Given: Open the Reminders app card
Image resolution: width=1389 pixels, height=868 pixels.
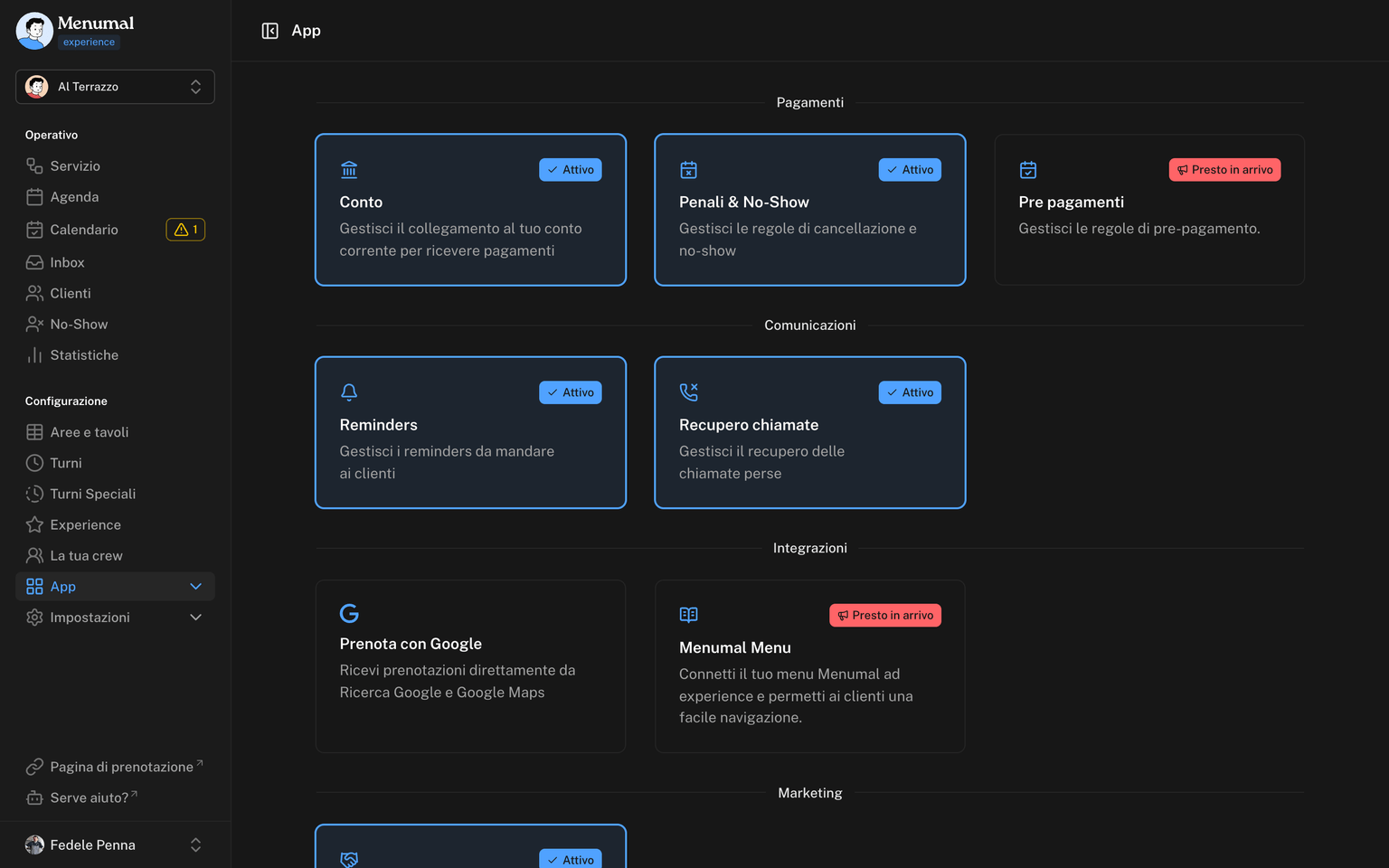Looking at the screenshot, I should tap(470, 432).
